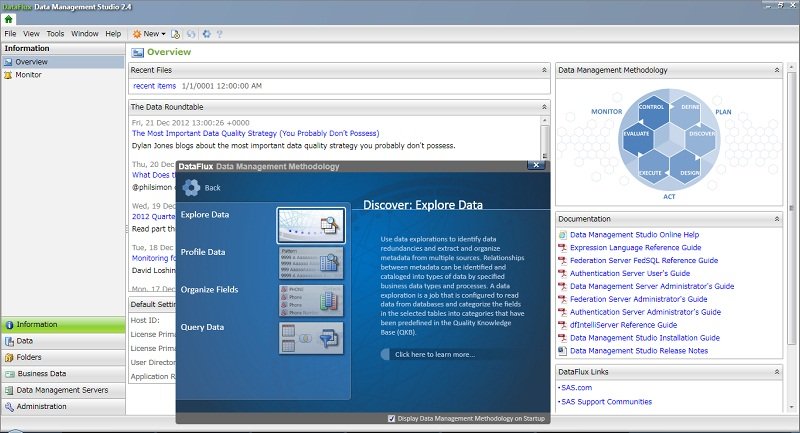Switch to the Folders navigation pane

click(63, 357)
